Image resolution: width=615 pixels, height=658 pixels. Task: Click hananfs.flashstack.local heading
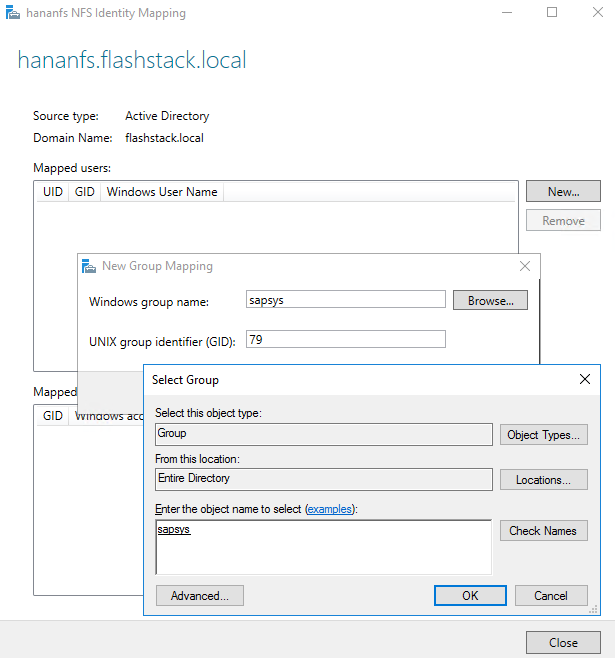click(132, 60)
